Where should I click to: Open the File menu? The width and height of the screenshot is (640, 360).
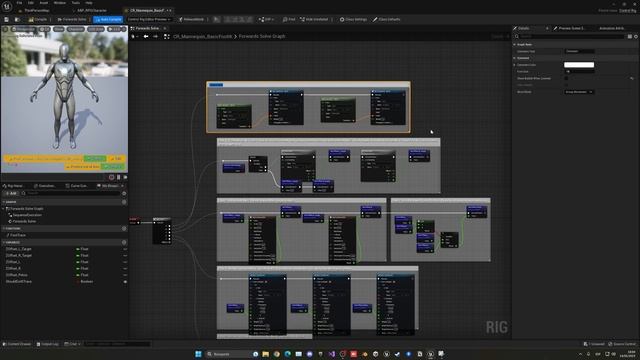click(19, 3)
